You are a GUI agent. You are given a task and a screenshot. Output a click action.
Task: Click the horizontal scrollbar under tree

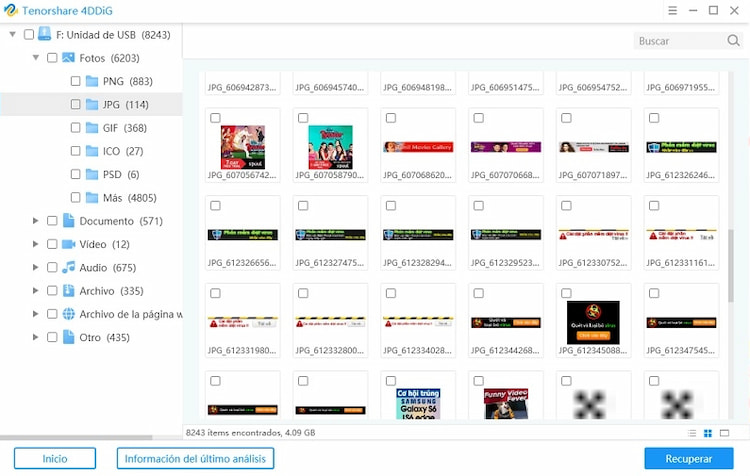[76, 437]
